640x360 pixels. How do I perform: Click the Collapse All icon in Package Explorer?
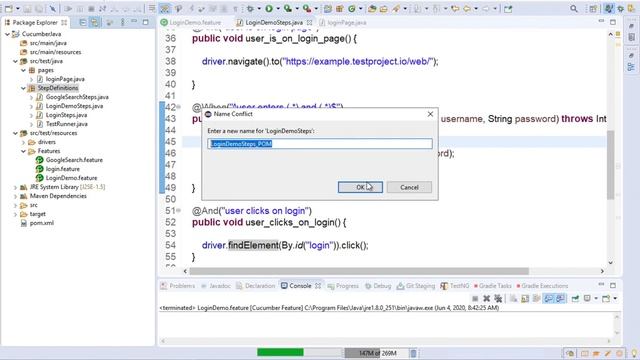[83, 22]
